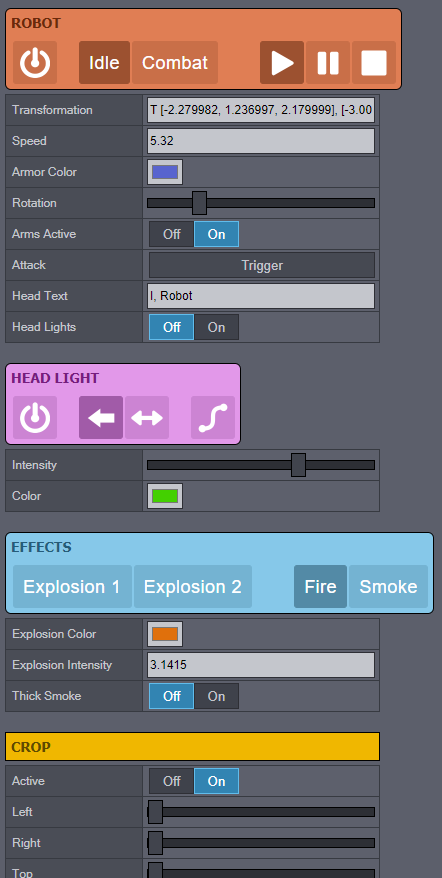442x878 pixels.
Task: Switch robot to Combat mode
Action: (175, 63)
